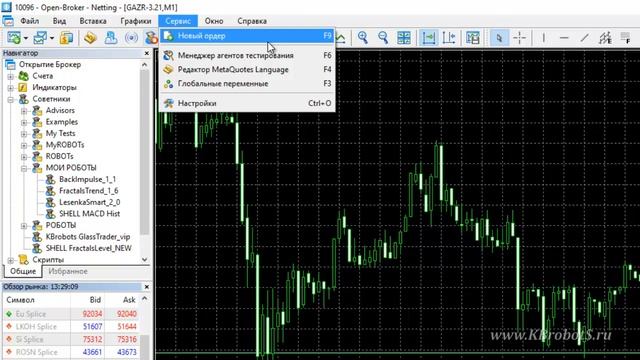This screenshot has width=640, height=360.
Task: Switch to the Общие tab
Action: tap(23, 271)
